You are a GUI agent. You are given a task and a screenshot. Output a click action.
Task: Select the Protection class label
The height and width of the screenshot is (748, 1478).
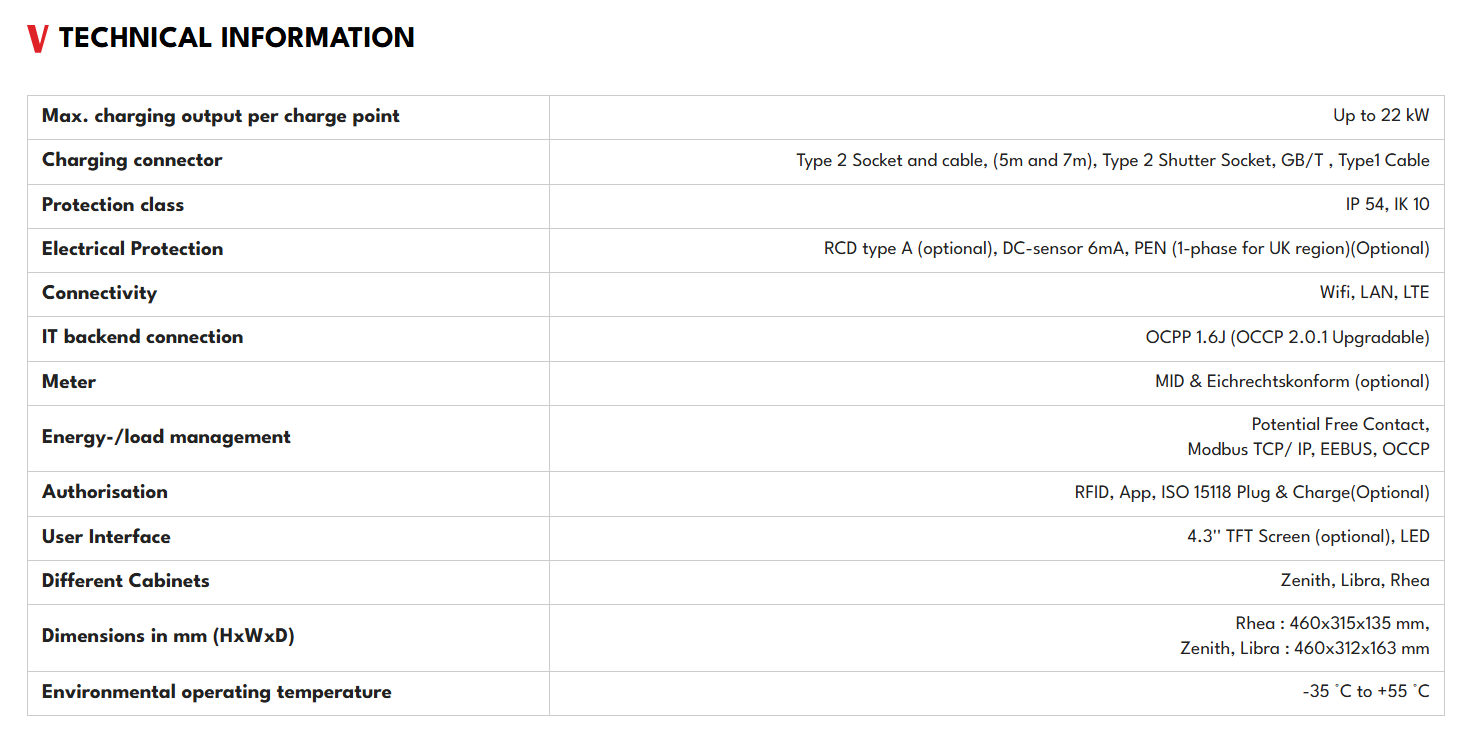(x=113, y=204)
